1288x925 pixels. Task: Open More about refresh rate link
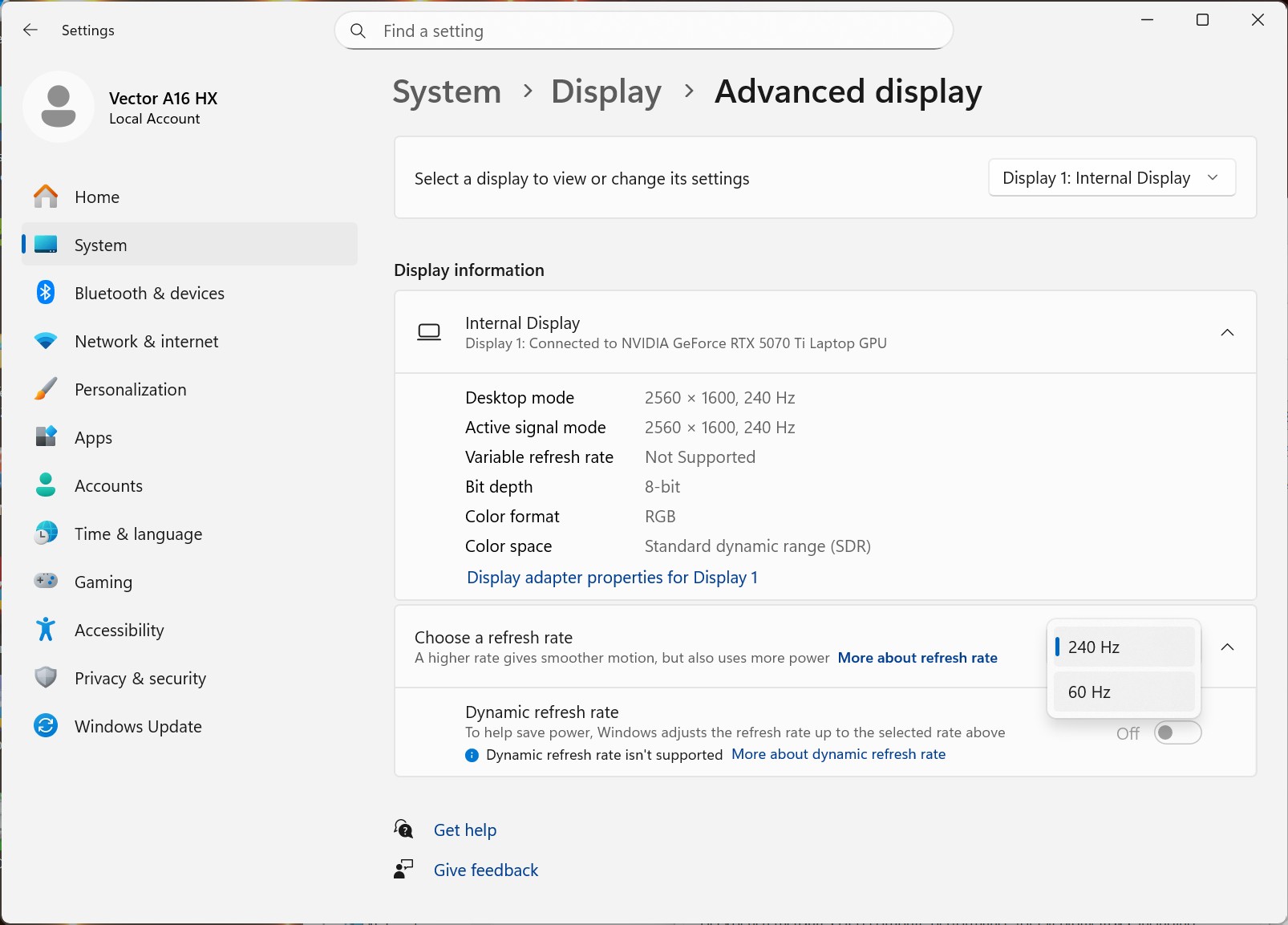[917, 658]
